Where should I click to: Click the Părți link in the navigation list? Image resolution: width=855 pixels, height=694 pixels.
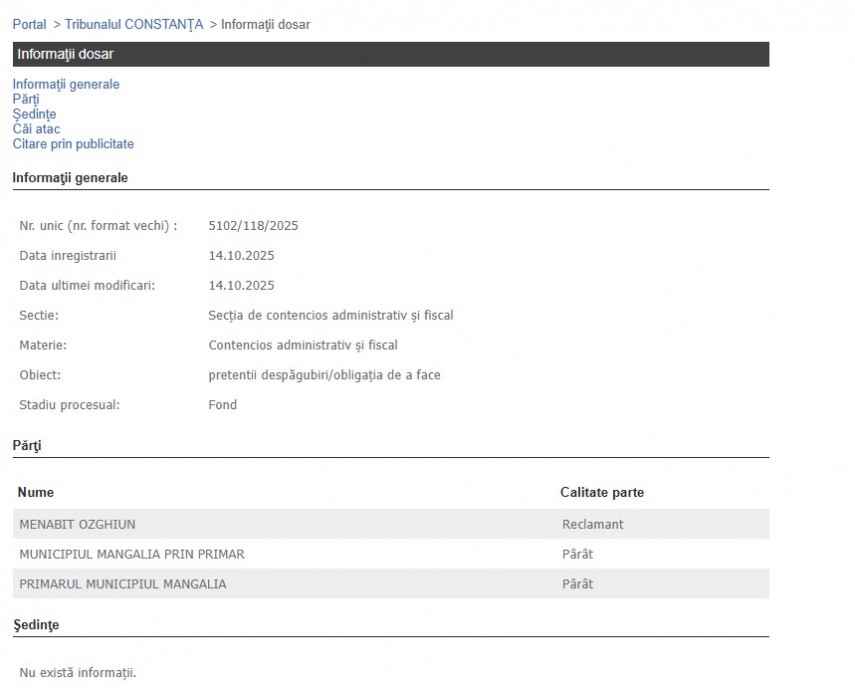point(26,100)
